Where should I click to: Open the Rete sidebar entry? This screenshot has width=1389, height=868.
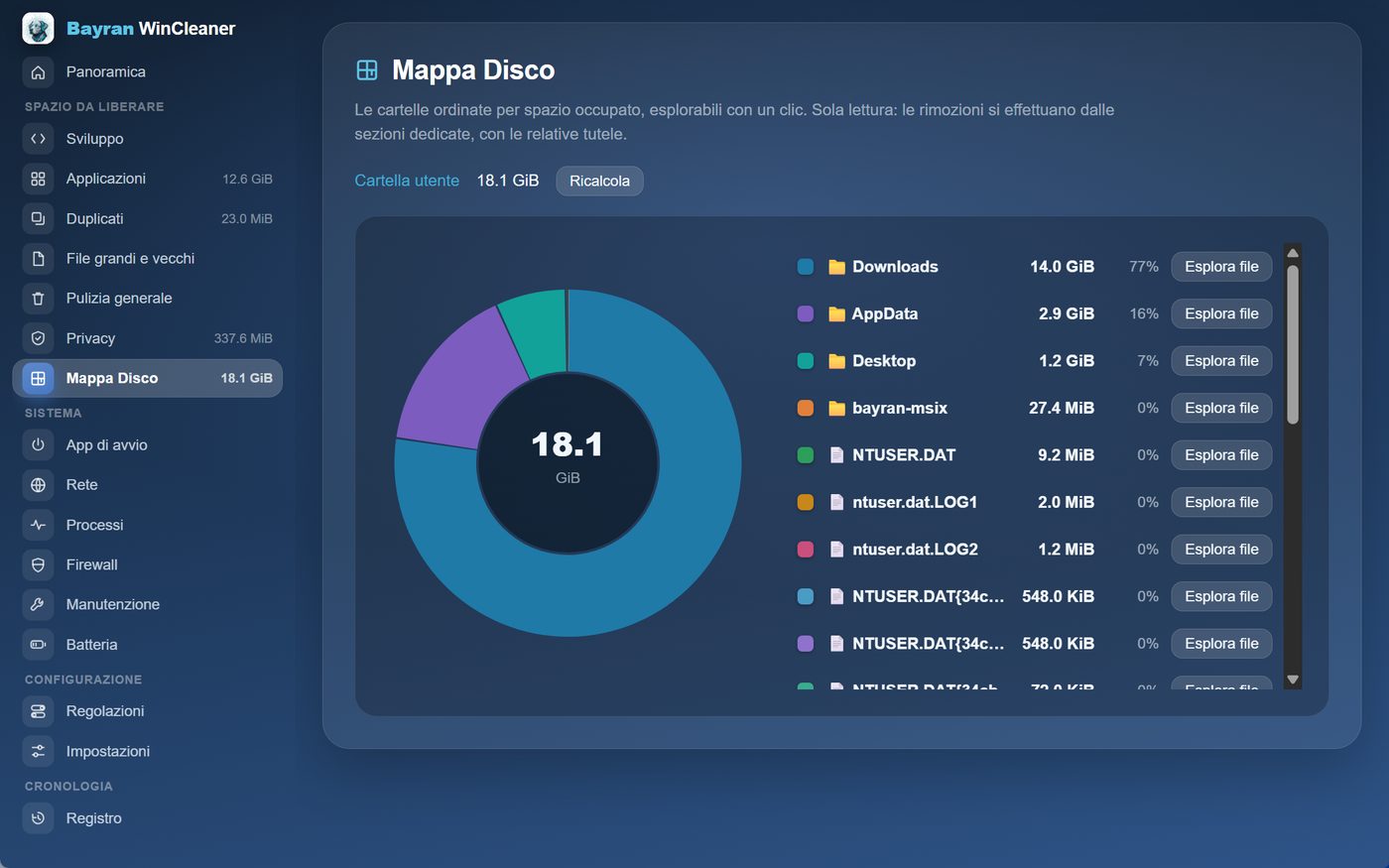148,485
